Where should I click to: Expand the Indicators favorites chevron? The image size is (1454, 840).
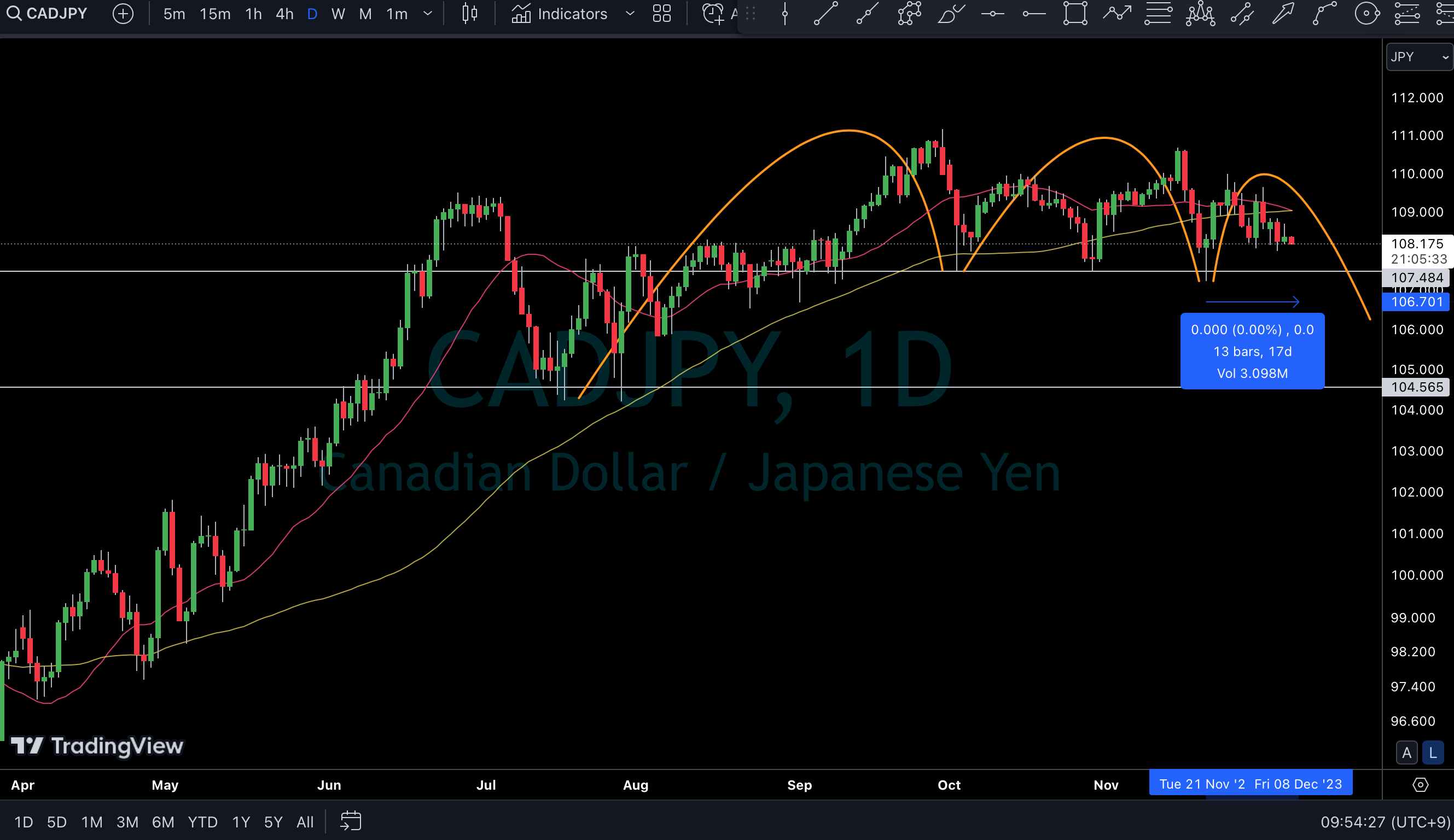click(x=630, y=13)
